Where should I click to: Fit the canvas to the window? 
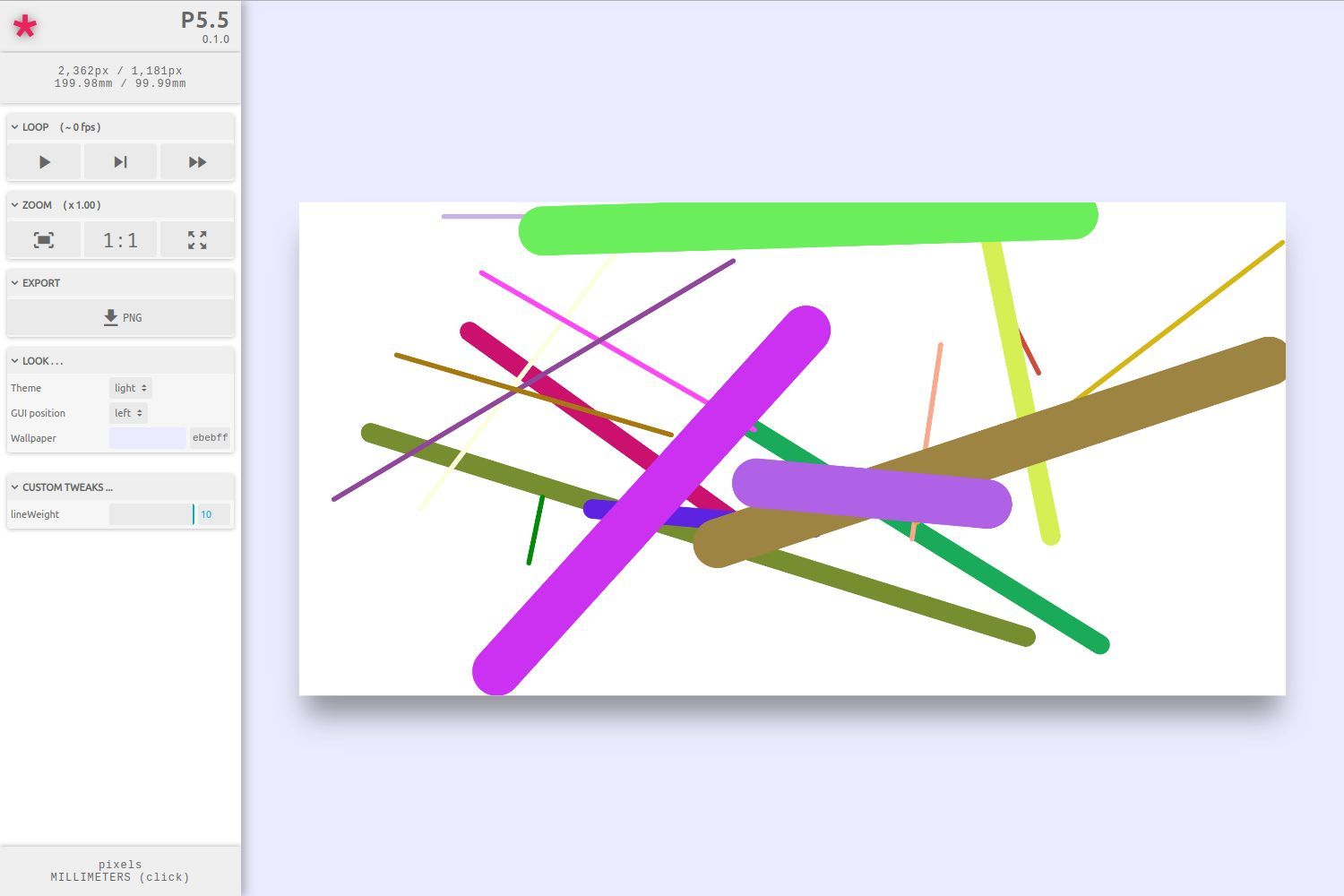tap(43, 239)
